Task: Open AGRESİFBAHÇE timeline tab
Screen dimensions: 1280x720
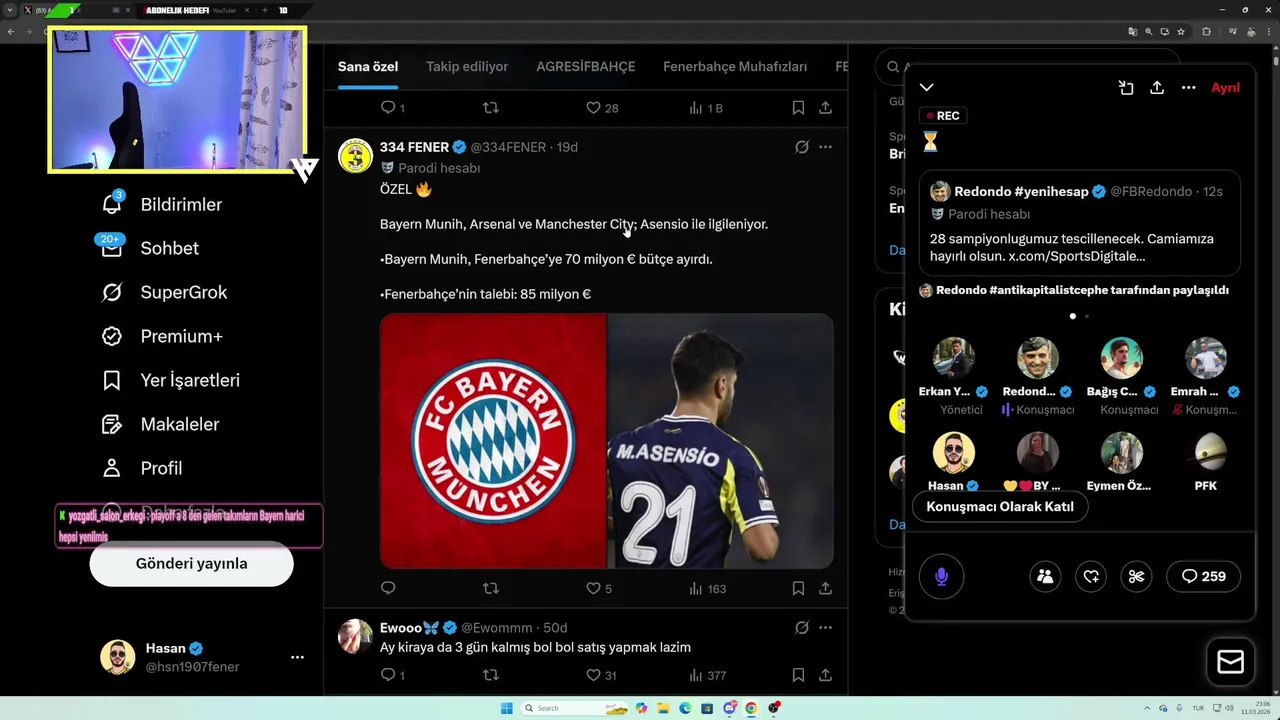Action: point(586,67)
